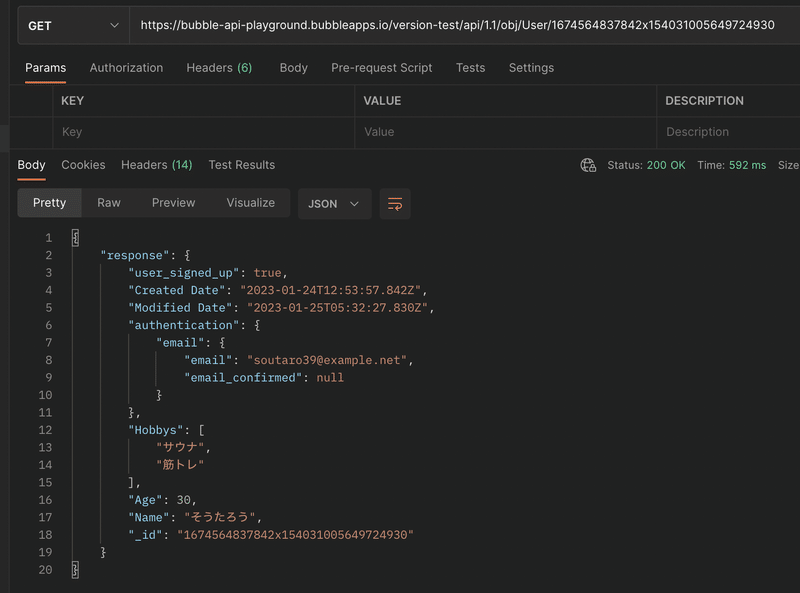Click the network globe lock icon
This screenshot has width=800, height=593.
pyautogui.click(x=588, y=165)
